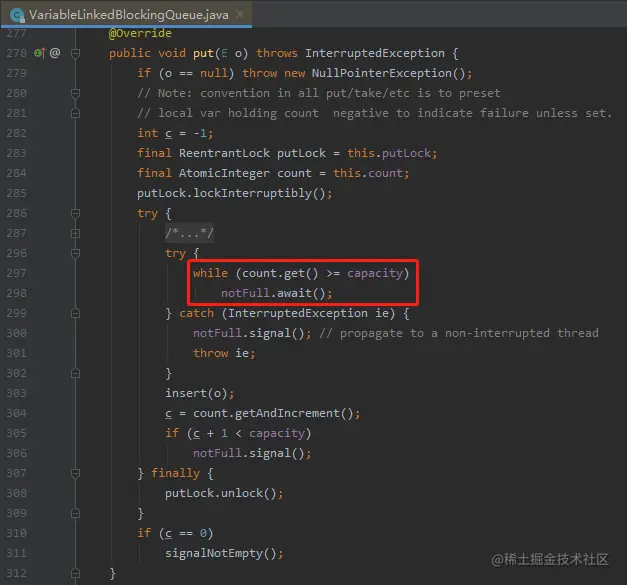Click the @Override annotation
Image resolution: width=627 pixels, height=585 pixels.
140,33
